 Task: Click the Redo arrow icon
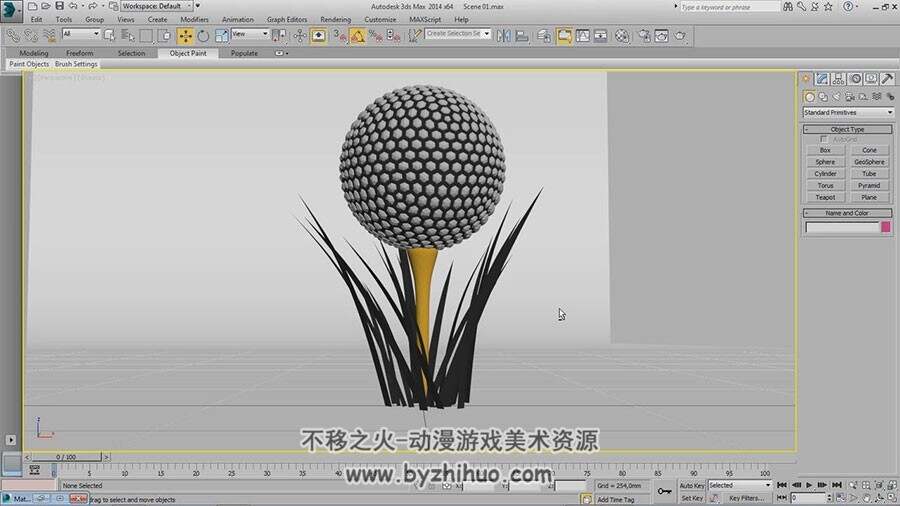click(92, 6)
